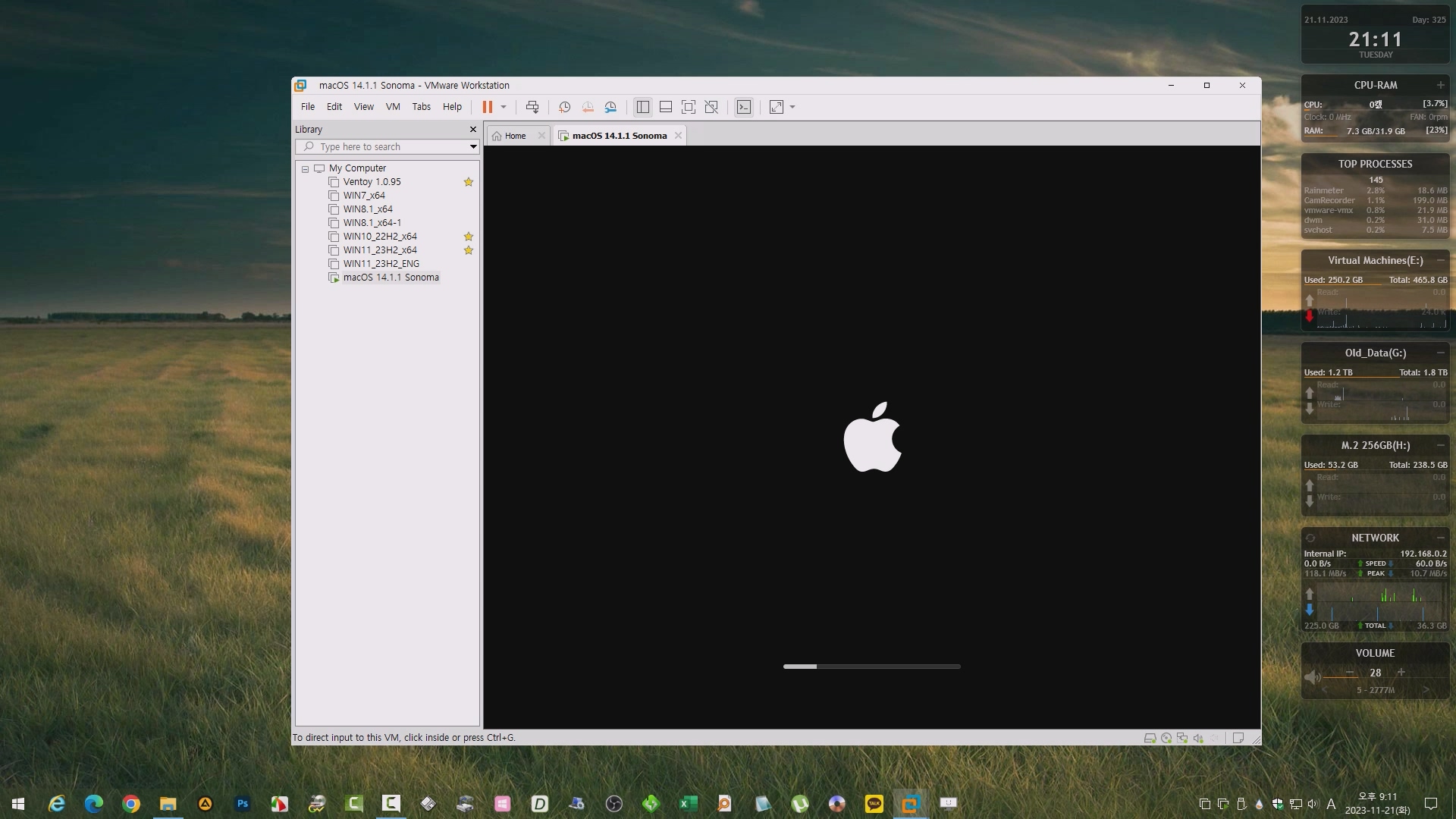Revert to the previous snapshot icon
Viewport: 1456px width, 819px height.
coord(588,107)
